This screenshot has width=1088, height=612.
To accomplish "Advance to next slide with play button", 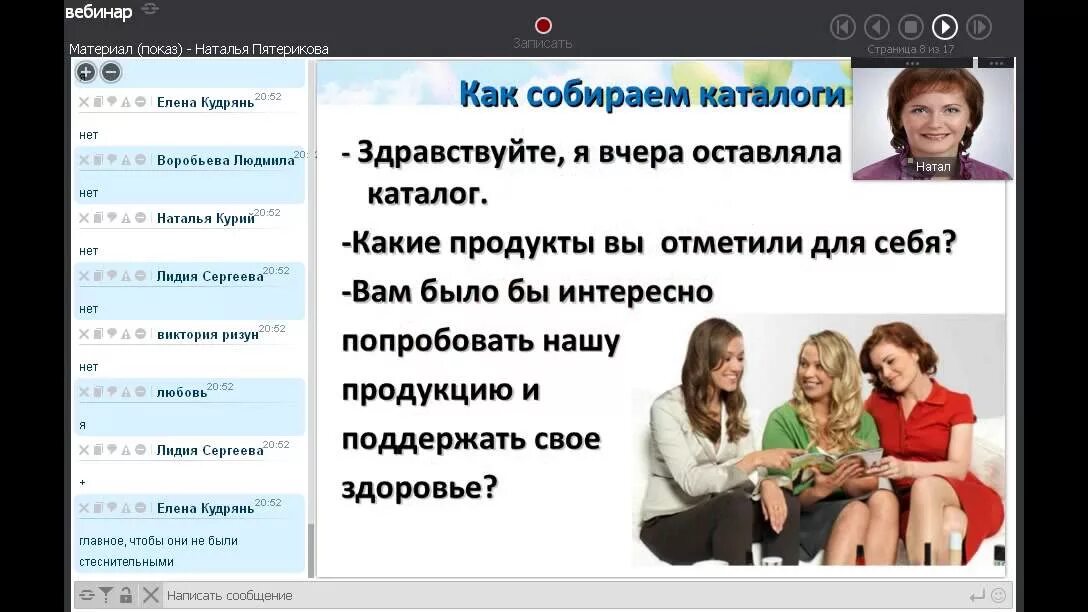I will (944, 27).
